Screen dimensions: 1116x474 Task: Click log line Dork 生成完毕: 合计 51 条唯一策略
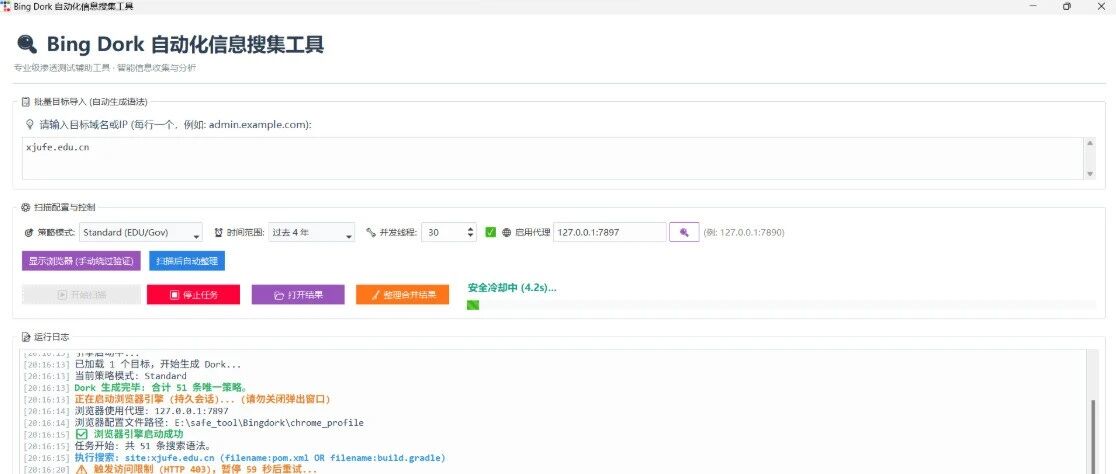[x=161, y=388]
